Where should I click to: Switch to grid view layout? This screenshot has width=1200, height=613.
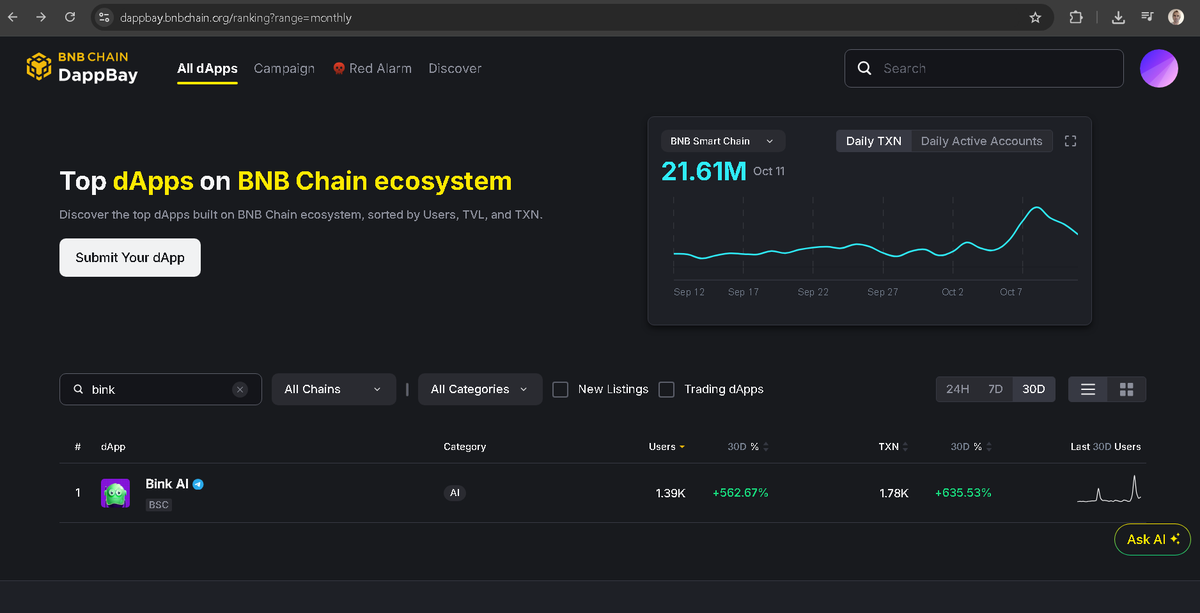pyautogui.click(x=1126, y=389)
